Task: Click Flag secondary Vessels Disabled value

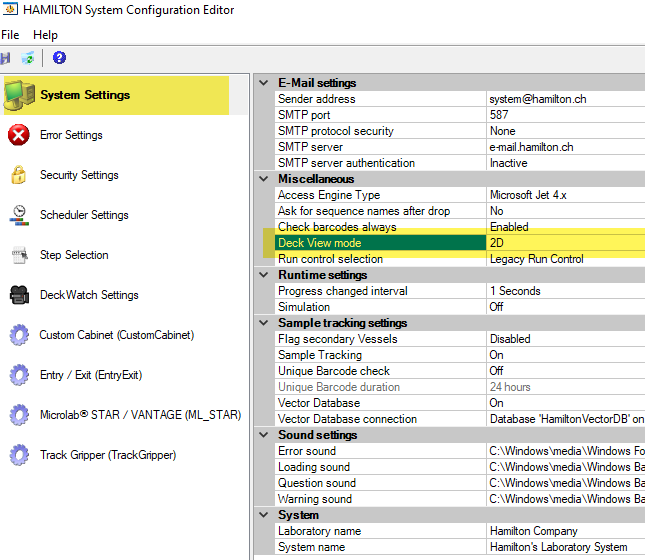Action: [510, 339]
